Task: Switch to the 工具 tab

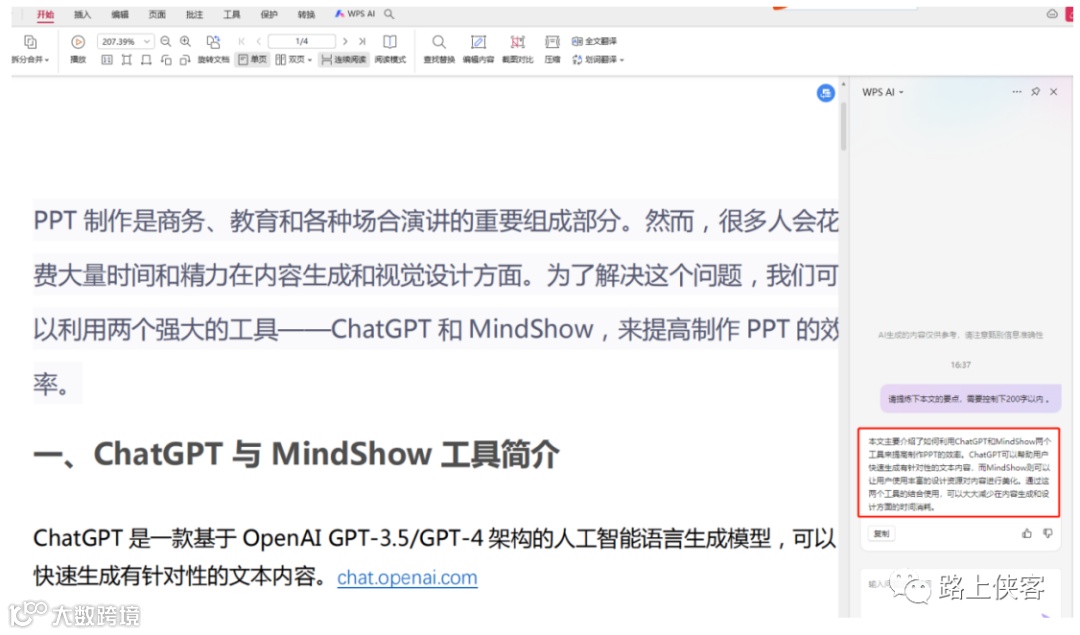Action: pyautogui.click(x=231, y=14)
